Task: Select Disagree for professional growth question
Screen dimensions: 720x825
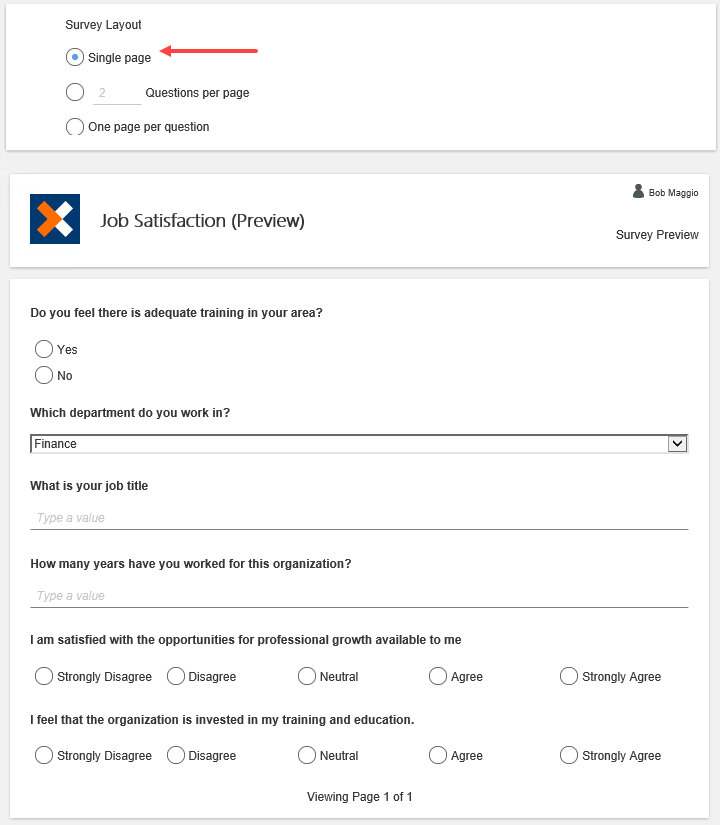Action: pos(175,676)
